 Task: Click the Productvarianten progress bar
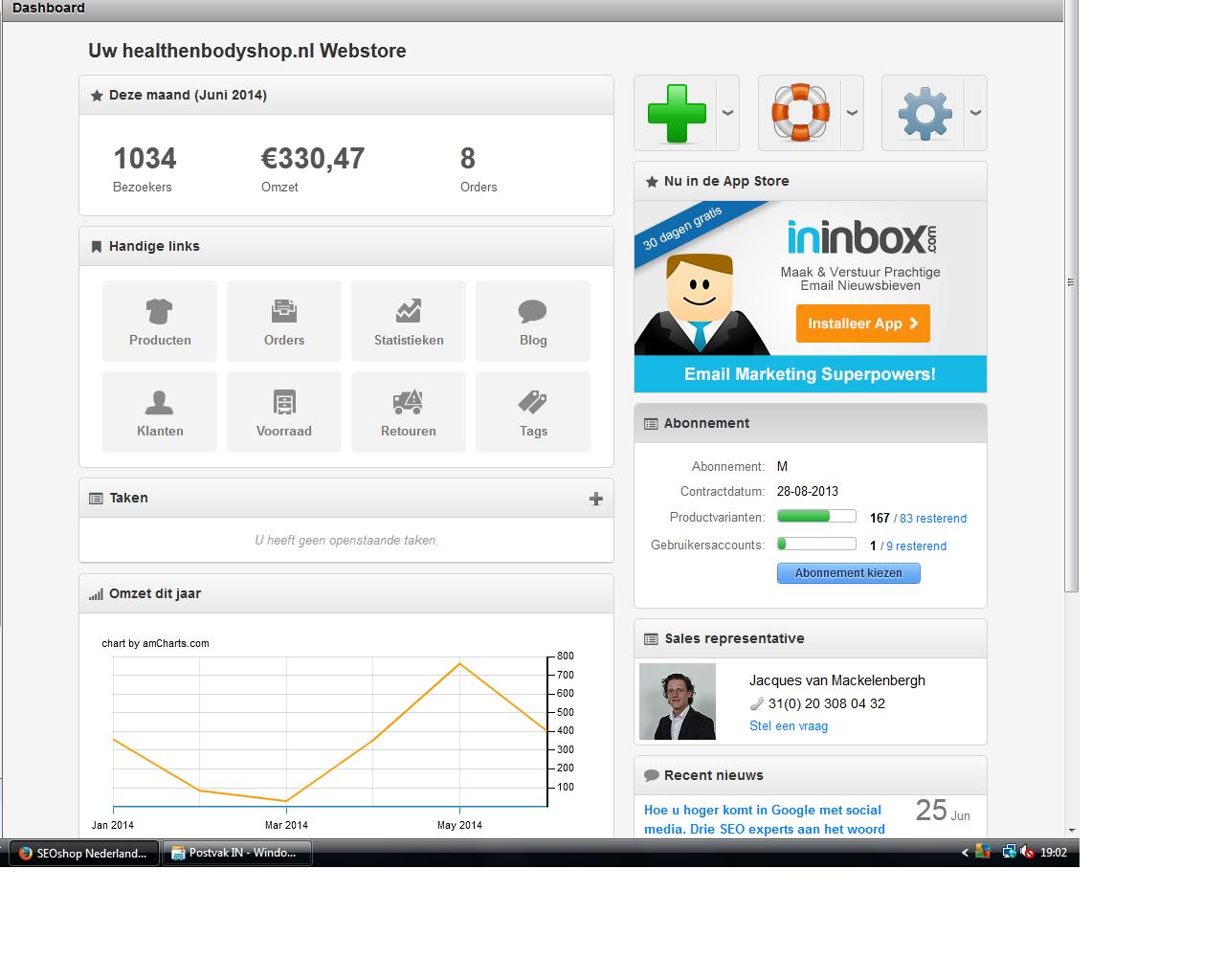(816, 516)
